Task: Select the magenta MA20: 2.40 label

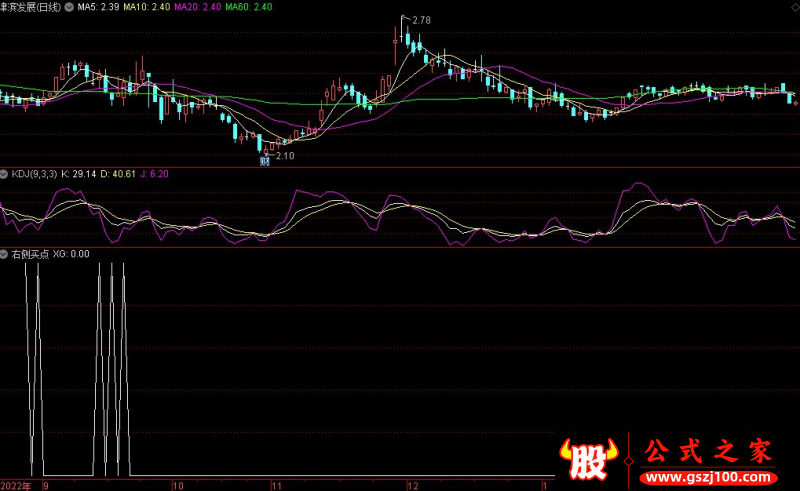Action: 199,6
